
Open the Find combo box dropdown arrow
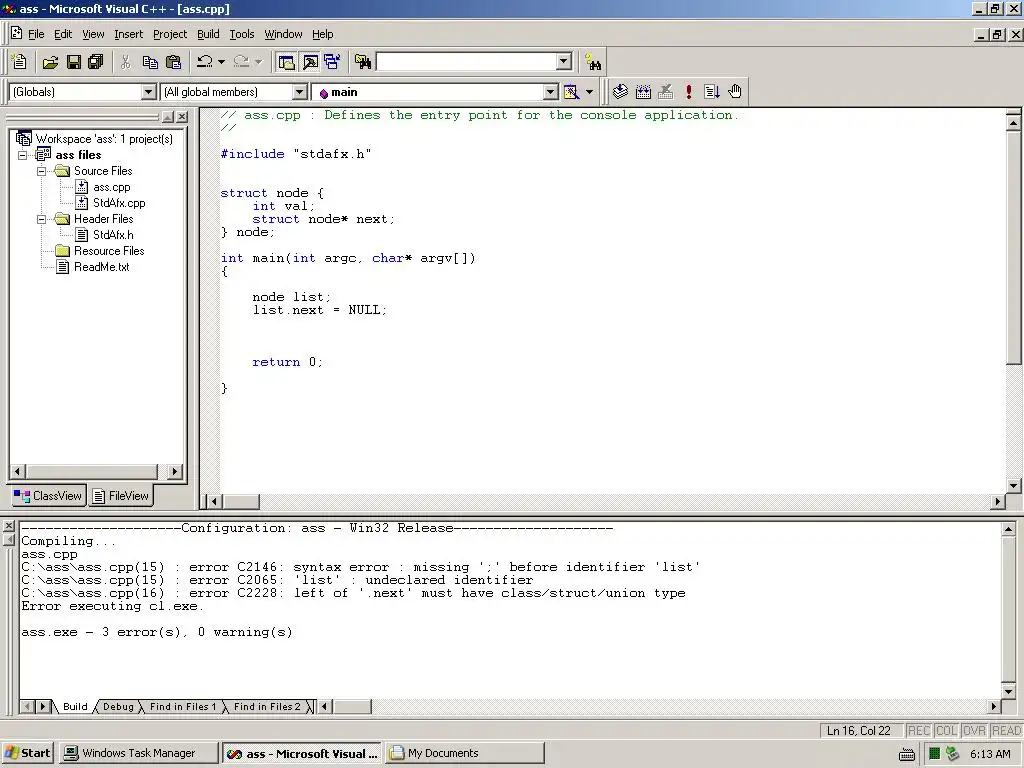[564, 62]
